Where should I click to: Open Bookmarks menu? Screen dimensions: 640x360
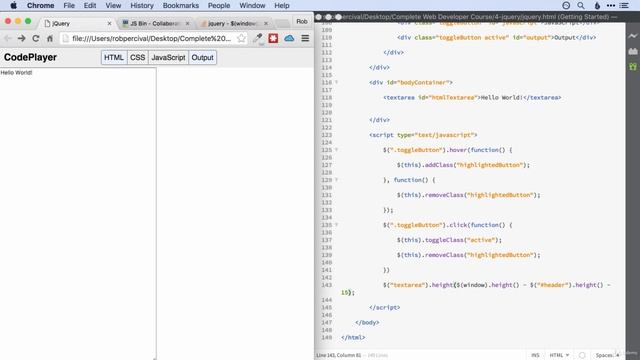180,5
